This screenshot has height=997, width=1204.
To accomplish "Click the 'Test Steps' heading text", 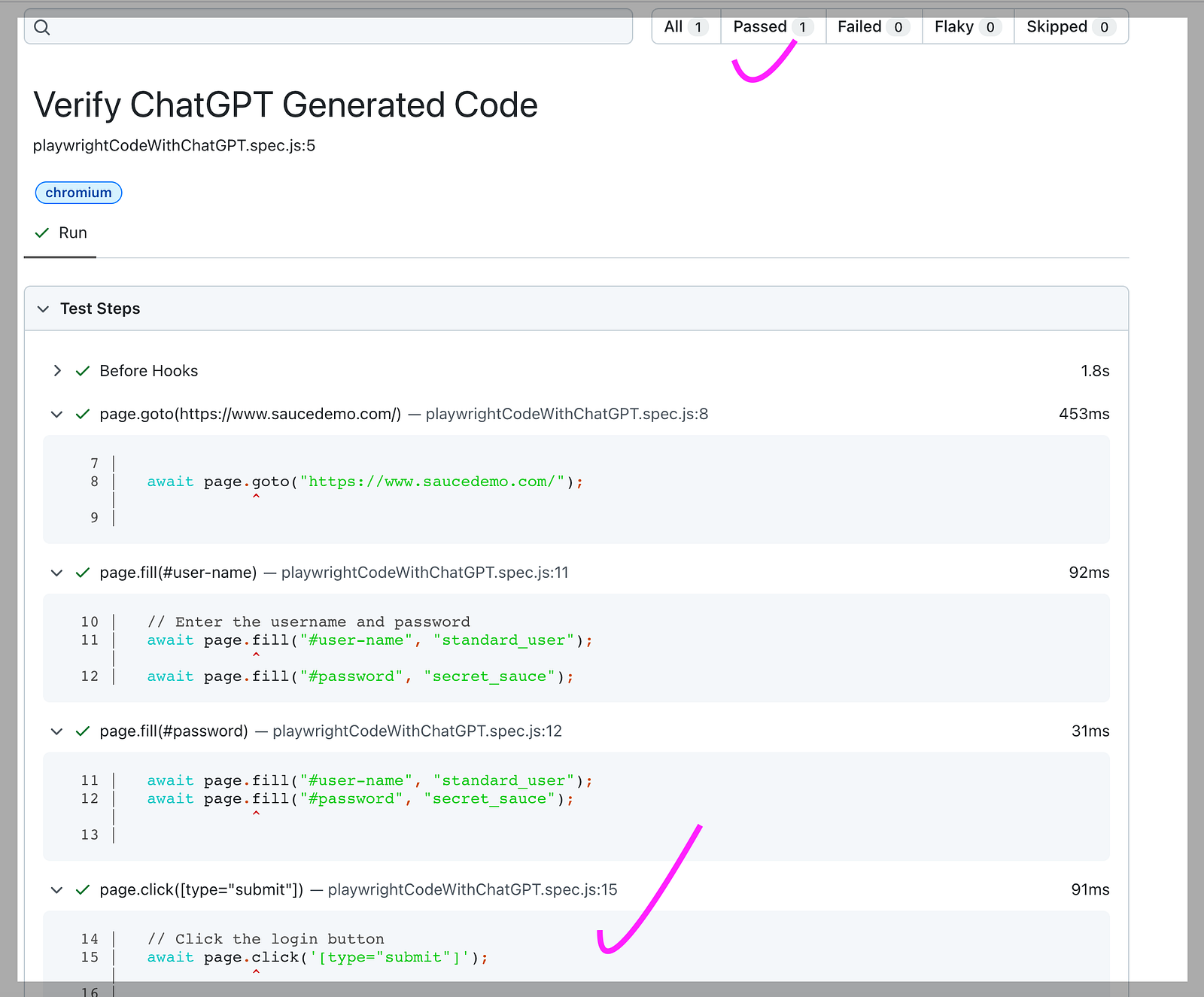I will 100,309.
